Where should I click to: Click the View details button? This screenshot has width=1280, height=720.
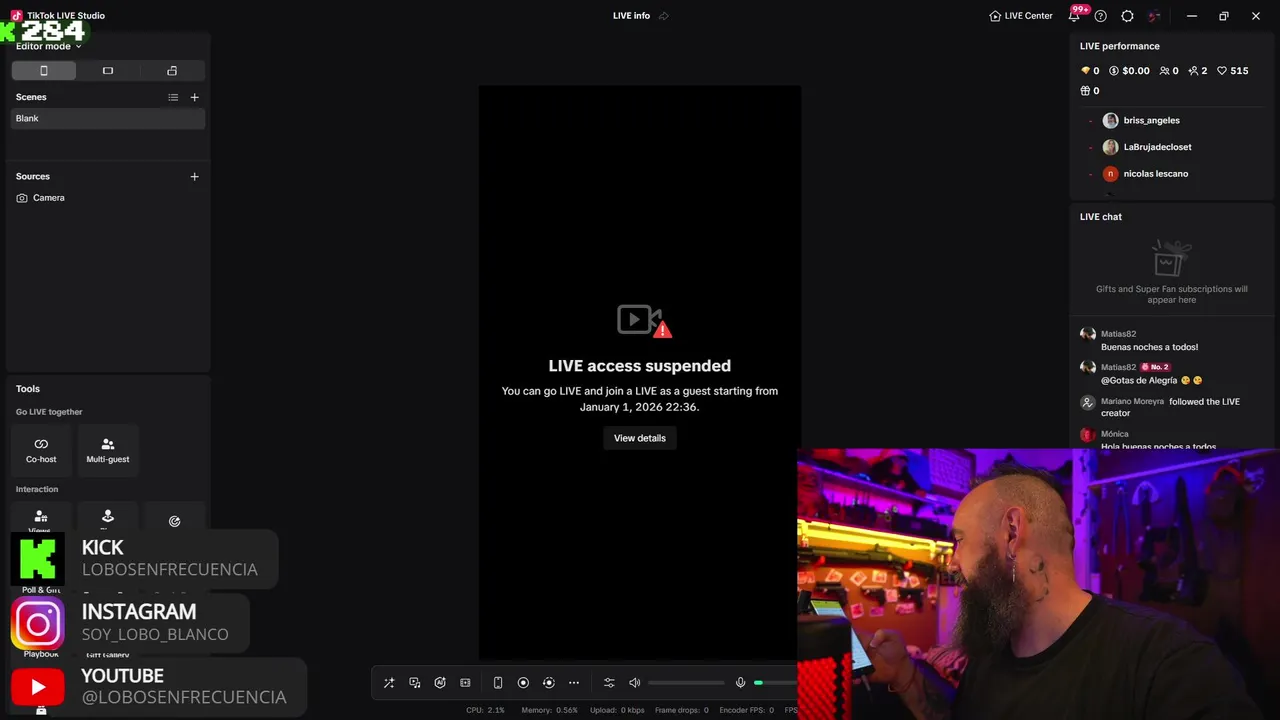pos(640,438)
